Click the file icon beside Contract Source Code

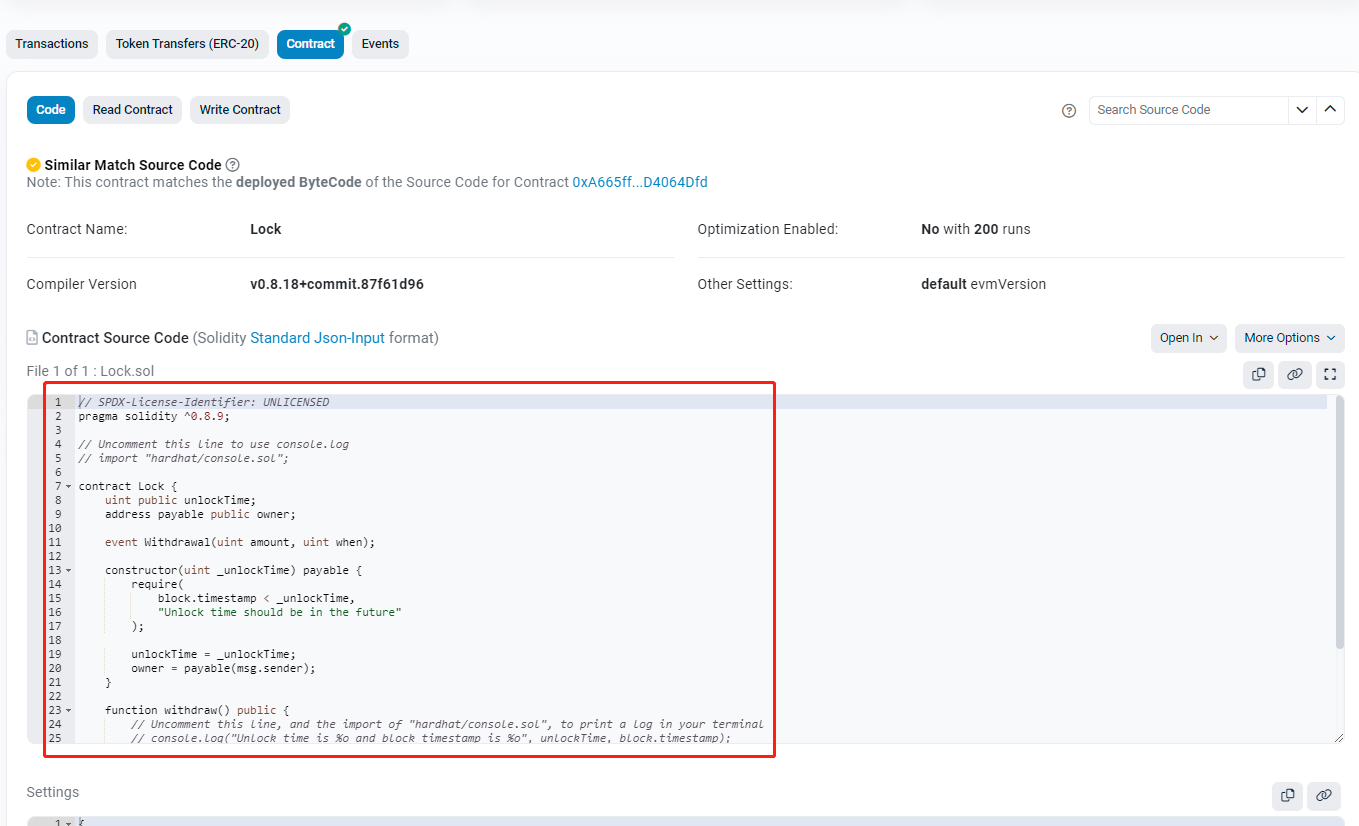pyautogui.click(x=32, y=338)
